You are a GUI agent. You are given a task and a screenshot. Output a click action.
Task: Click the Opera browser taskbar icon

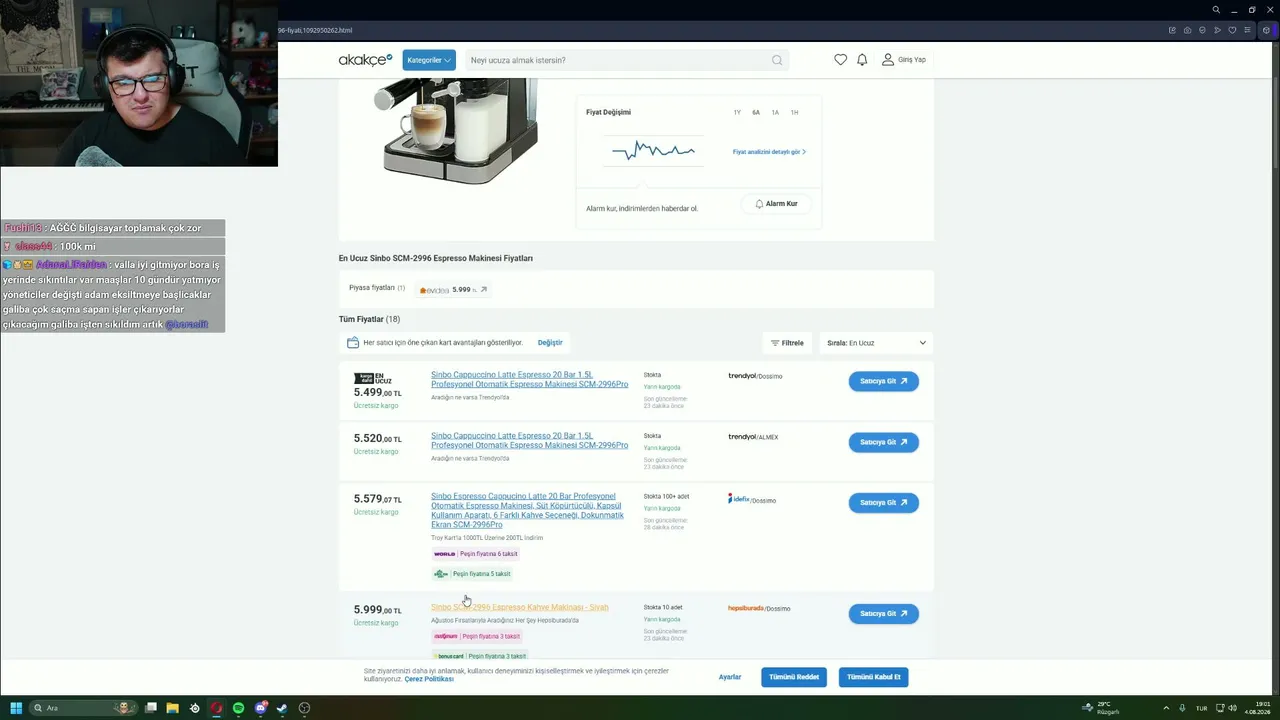tap(217, 708)
